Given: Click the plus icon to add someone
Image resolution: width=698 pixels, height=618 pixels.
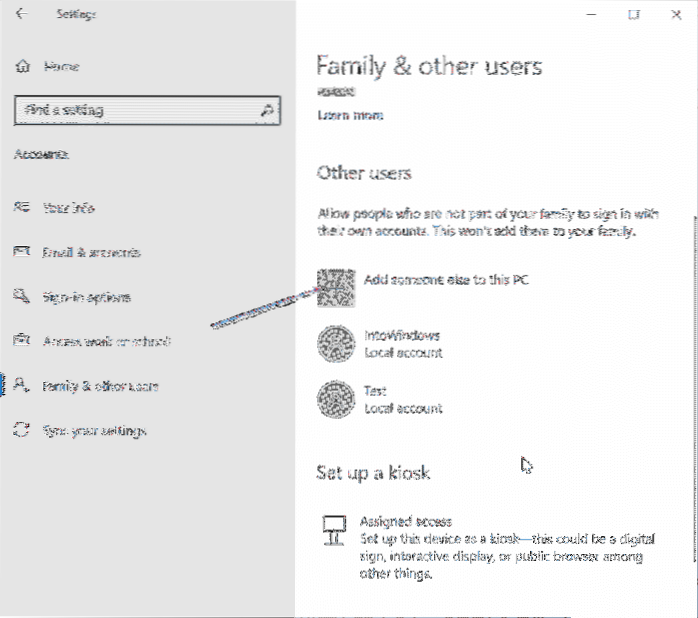Looking at the screenshot, I should [x=335, y=288].
